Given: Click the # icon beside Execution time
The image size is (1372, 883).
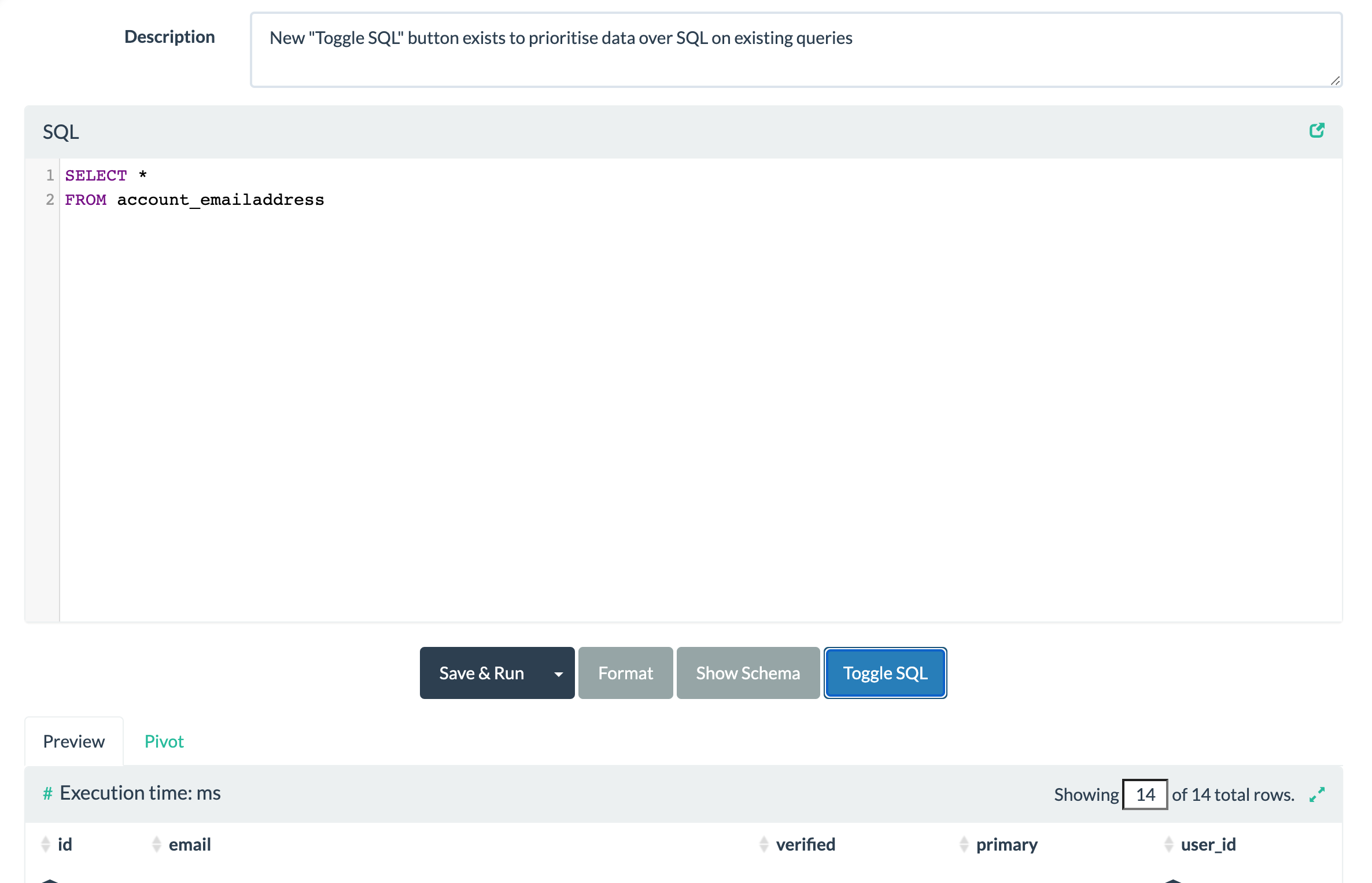Looking at the screenshot, I should click(47, 793).
